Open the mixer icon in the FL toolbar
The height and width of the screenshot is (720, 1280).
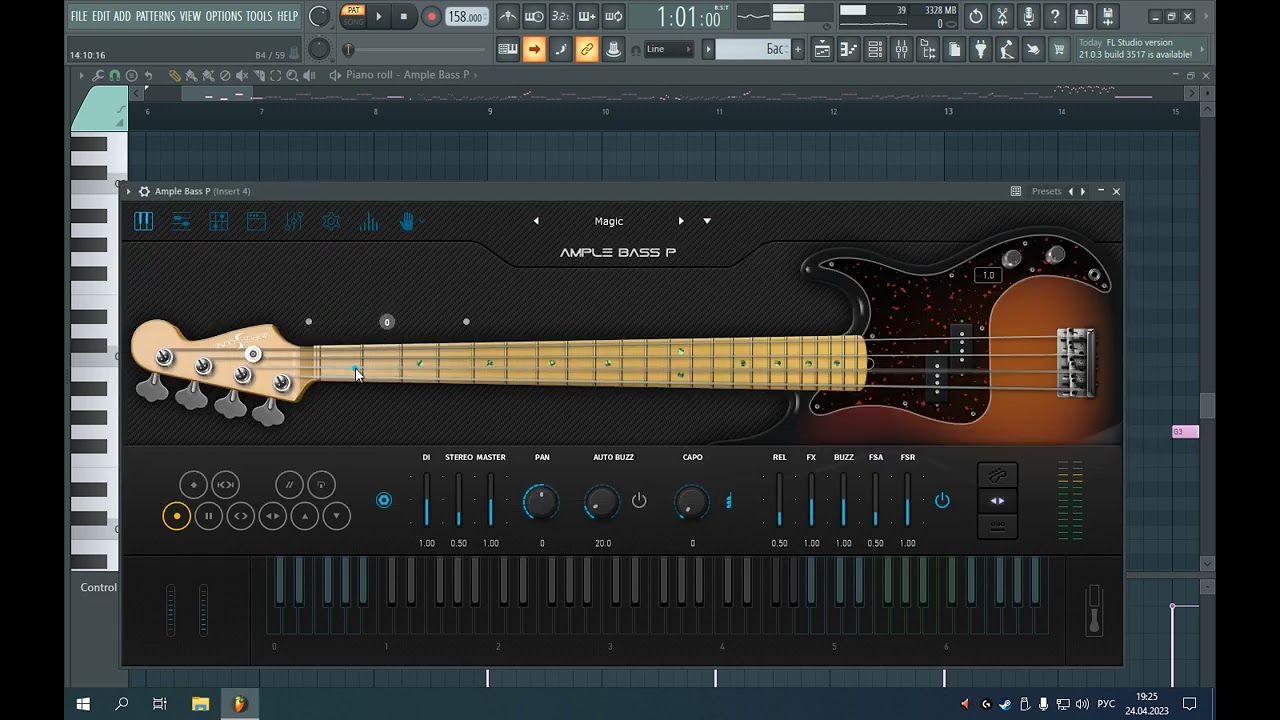coord(901,49)
